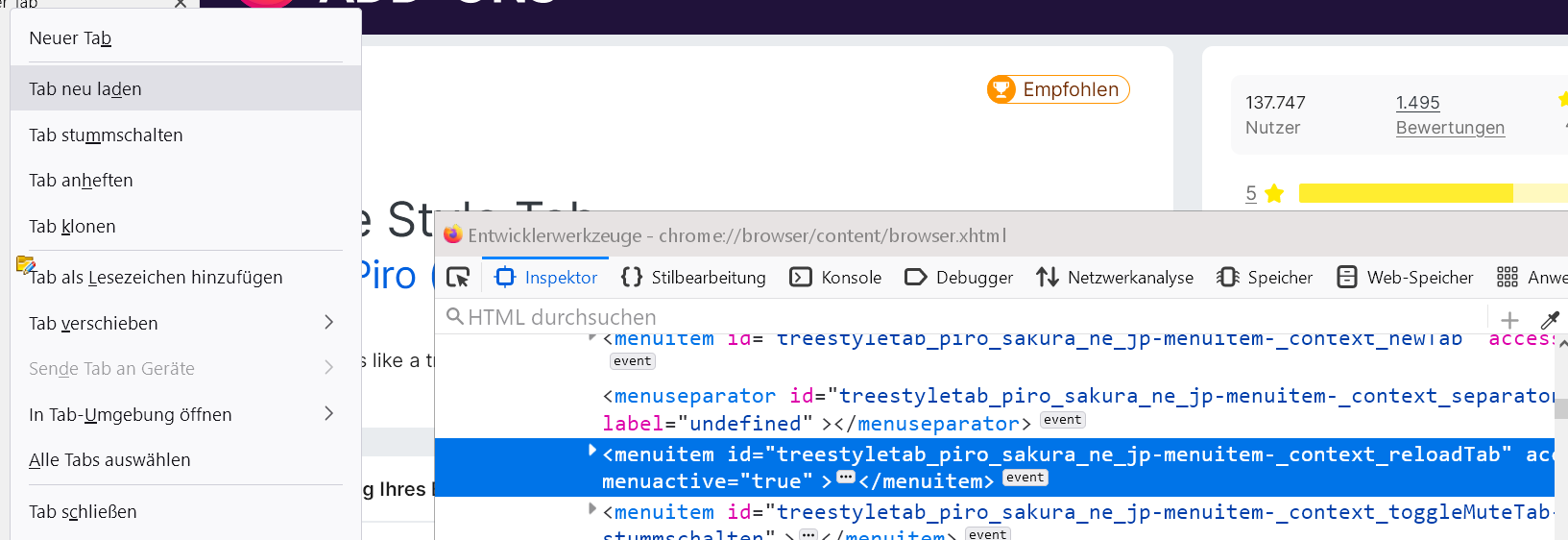Expand the ellipsis in toggleMuteTab menuitem

[x=808, y=534]
